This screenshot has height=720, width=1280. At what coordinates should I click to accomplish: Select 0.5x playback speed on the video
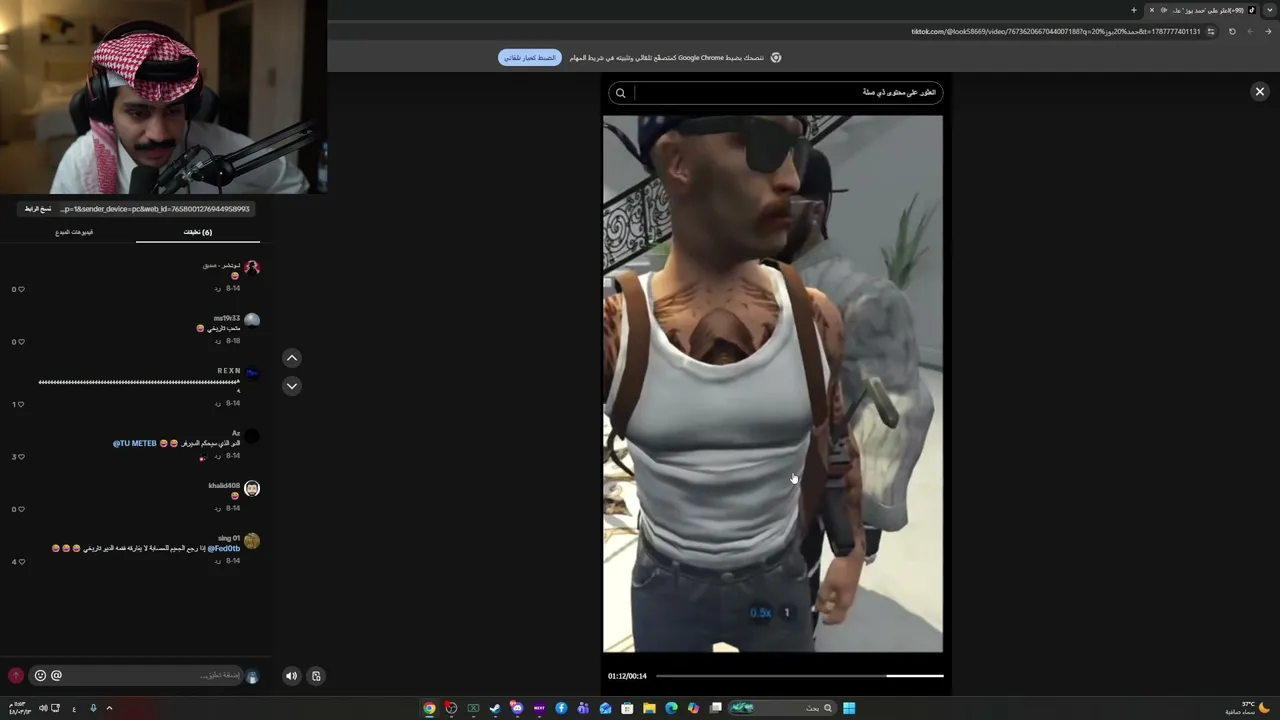click(x=761, y=613)
